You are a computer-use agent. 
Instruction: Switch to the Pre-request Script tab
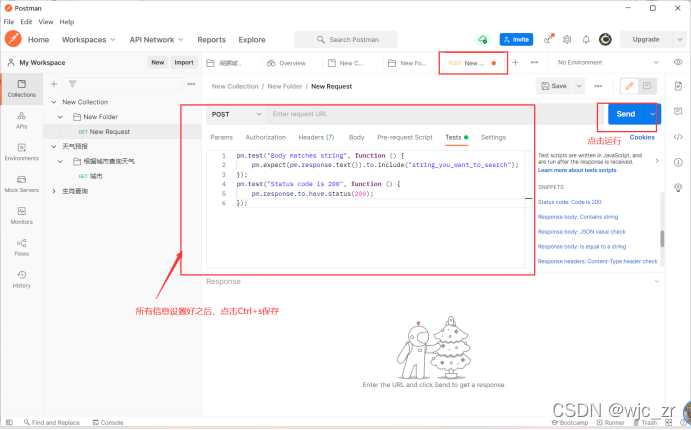point(405,137)
